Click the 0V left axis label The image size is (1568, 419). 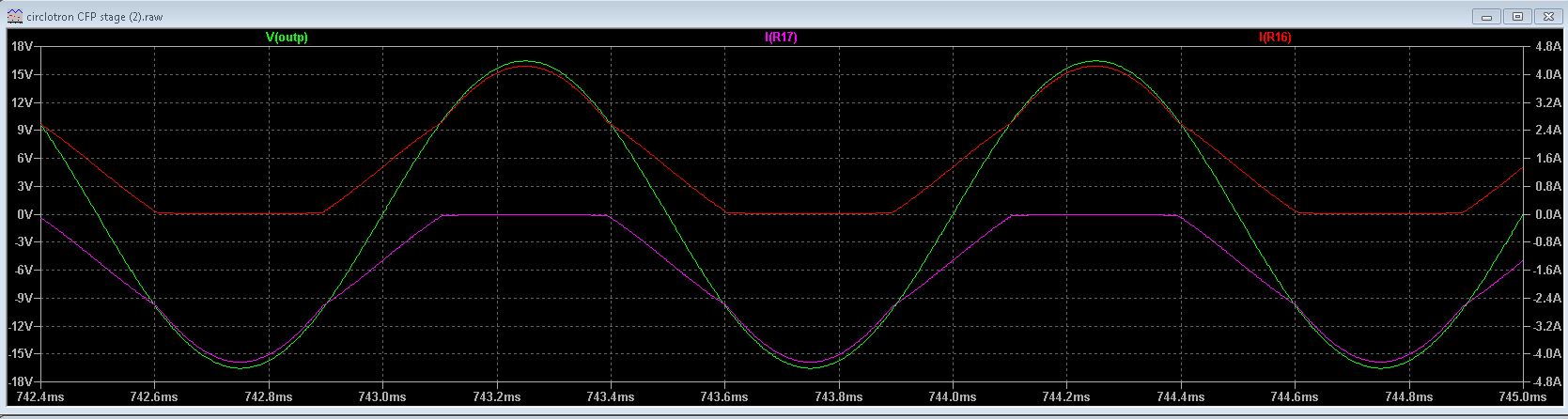coord(23,214)
